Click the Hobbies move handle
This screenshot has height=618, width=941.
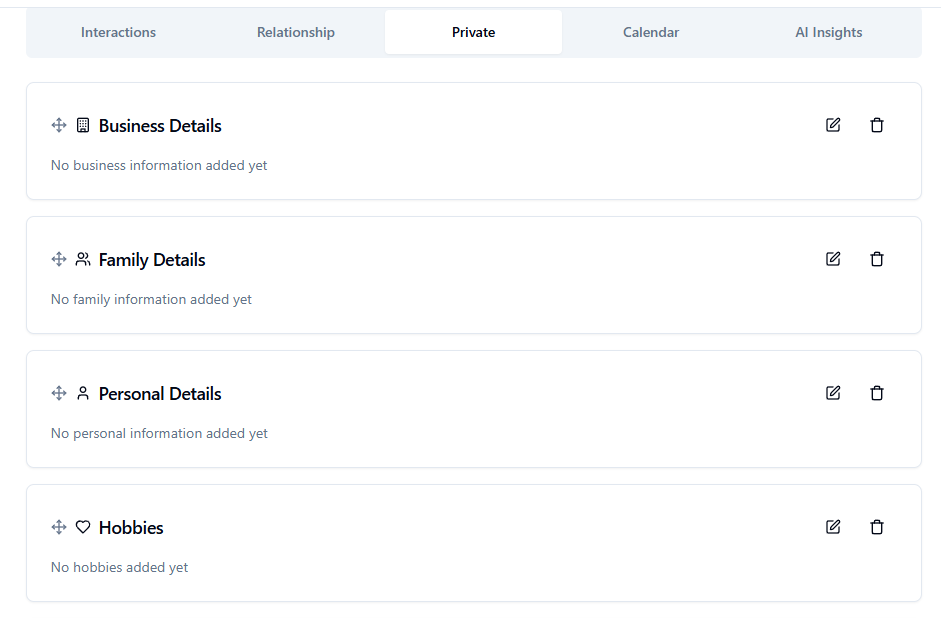click(x=59, y=527)
